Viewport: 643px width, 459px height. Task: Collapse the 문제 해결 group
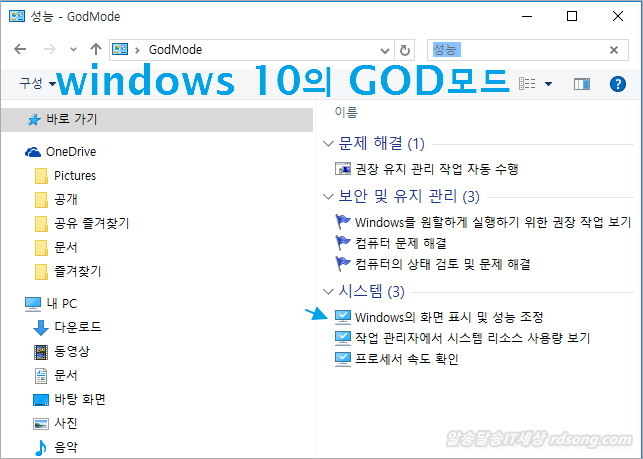[x=329, y=144]
